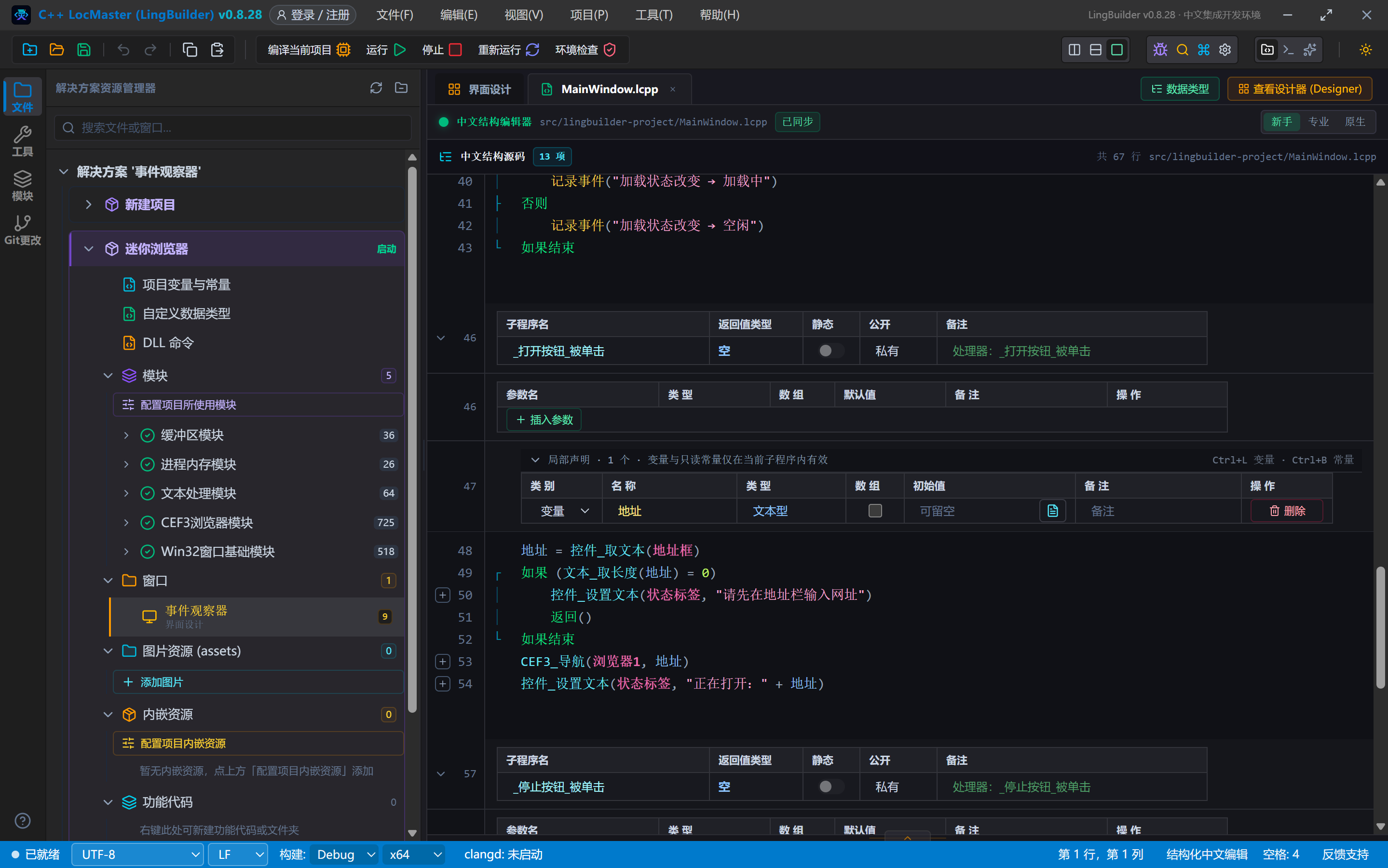The image size is (1388, 868).
Task: Open the UTF-8 encoding dropdown
Action: [138, 854]
